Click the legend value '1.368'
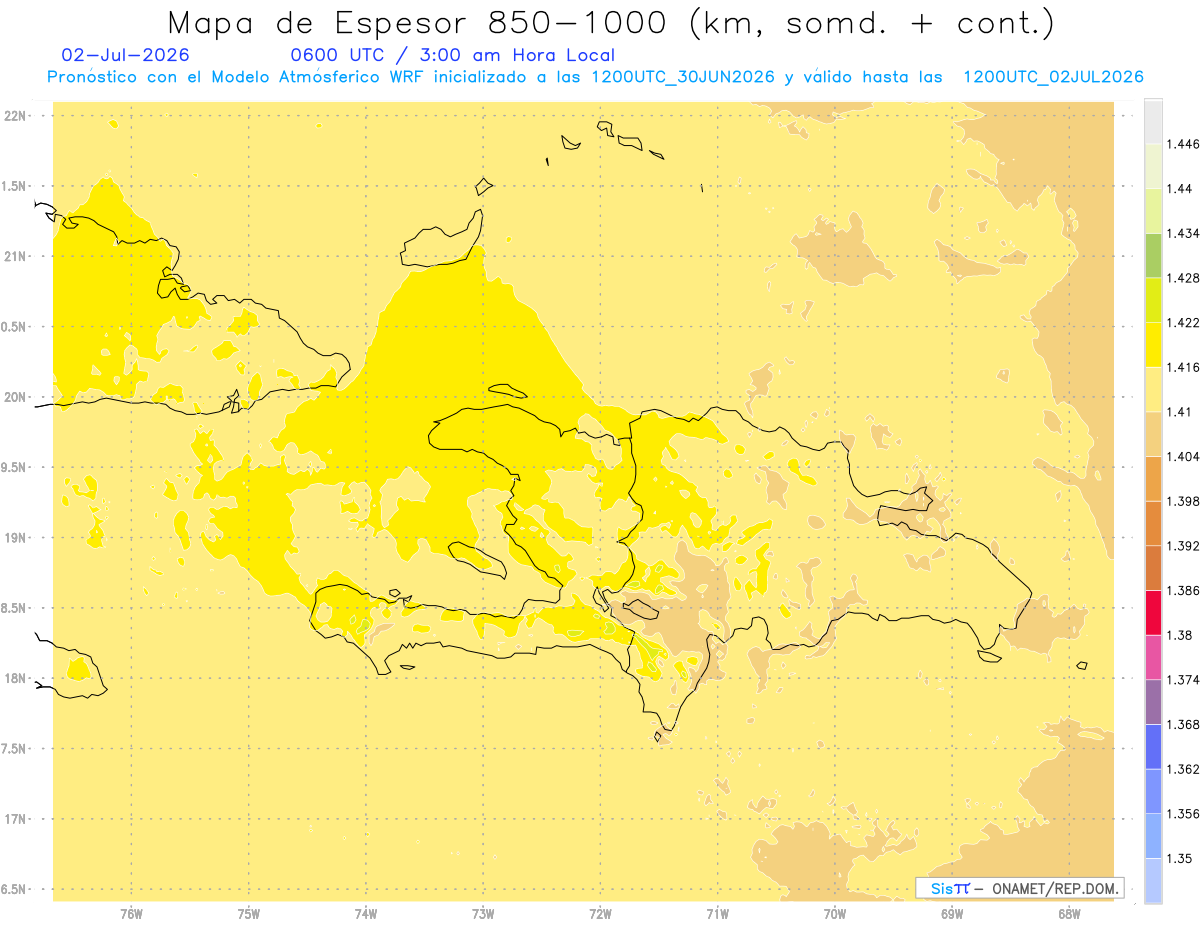 coord(1184,725)
